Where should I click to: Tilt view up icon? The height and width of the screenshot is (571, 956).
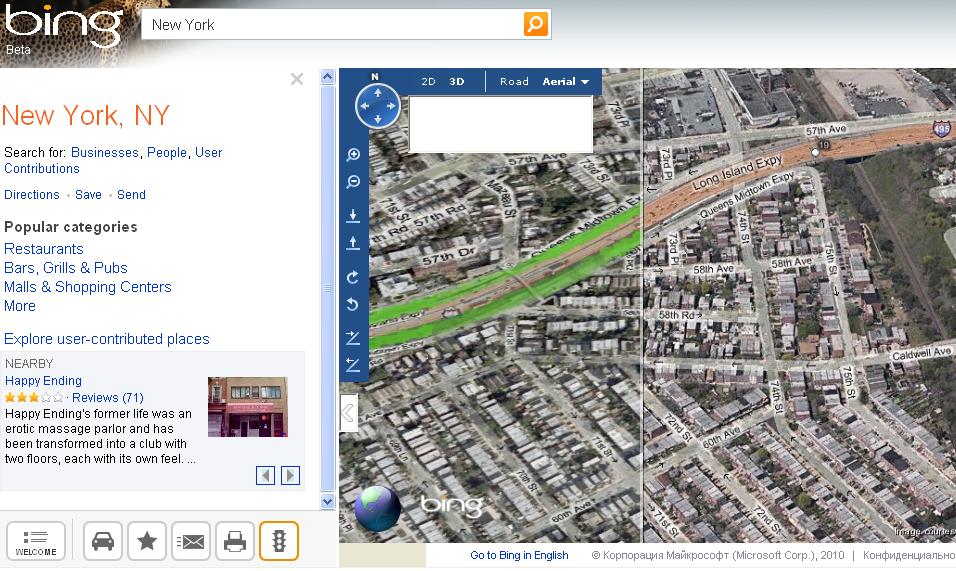pos(353,337)
